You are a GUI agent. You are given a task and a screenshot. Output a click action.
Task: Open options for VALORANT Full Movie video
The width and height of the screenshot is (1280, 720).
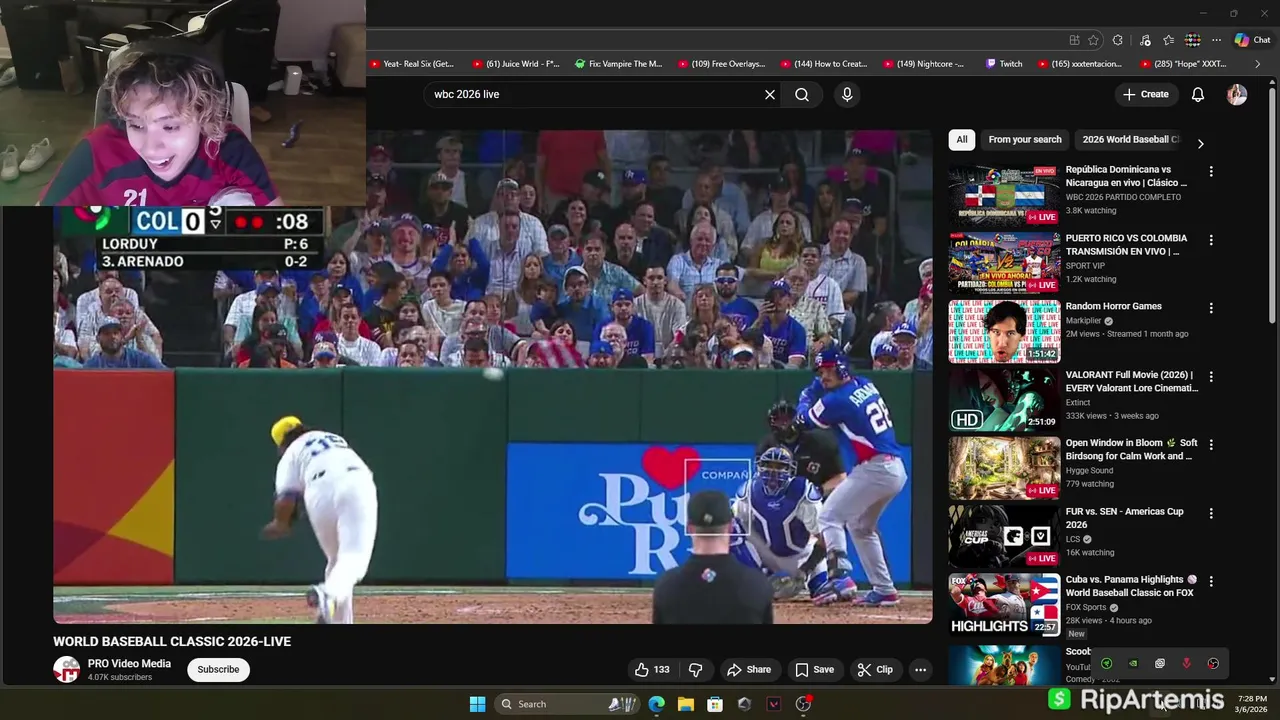(x=1211, y=377)
